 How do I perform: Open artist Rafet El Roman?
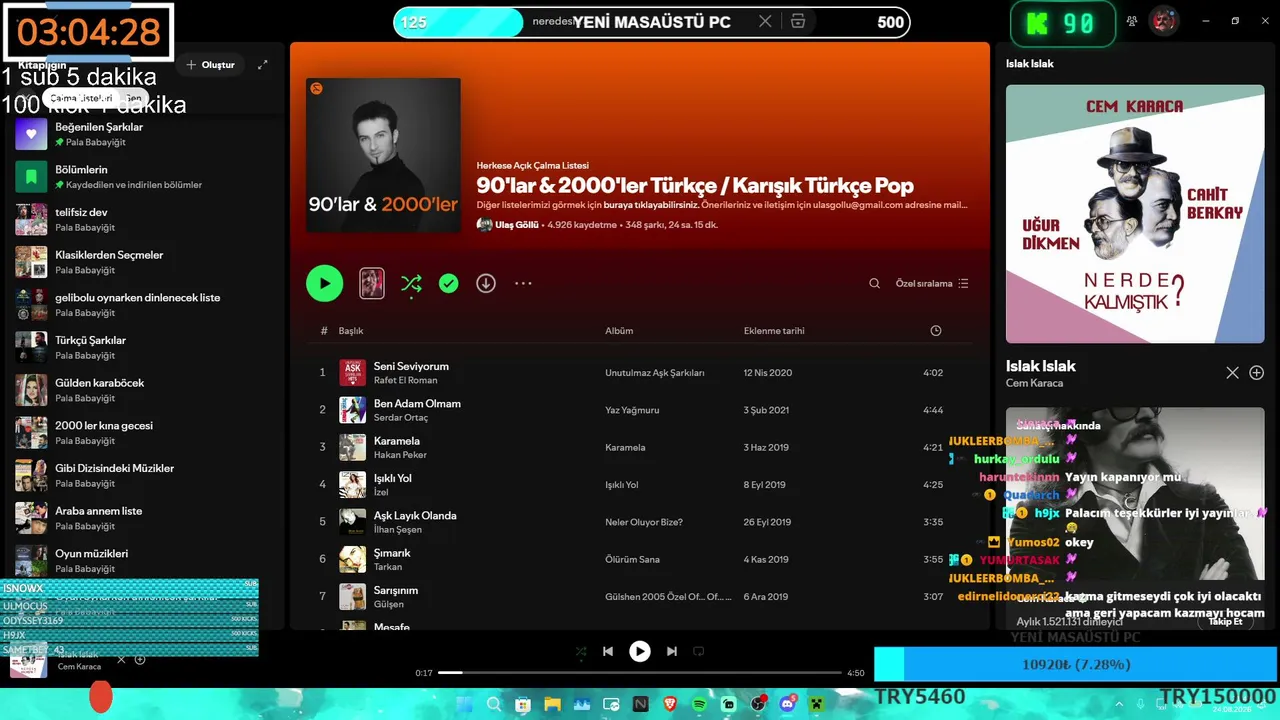click(405, 380)
